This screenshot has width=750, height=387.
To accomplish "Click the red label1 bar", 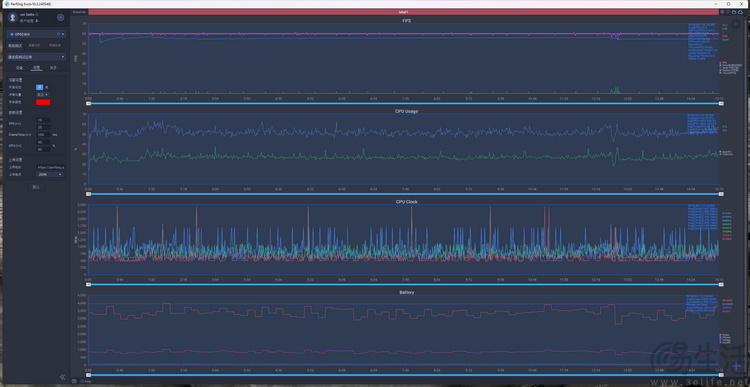I will [x=404, y=11].
